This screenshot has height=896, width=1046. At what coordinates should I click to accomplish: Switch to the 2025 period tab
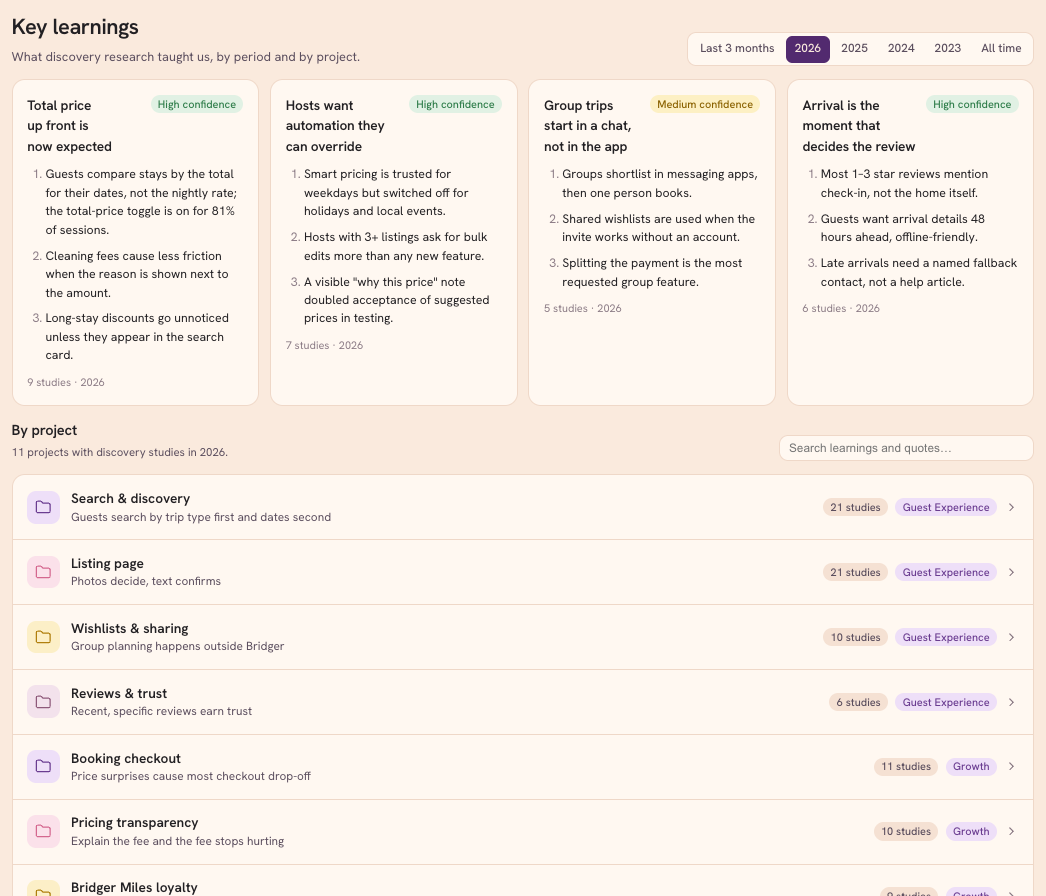(855, 49)
